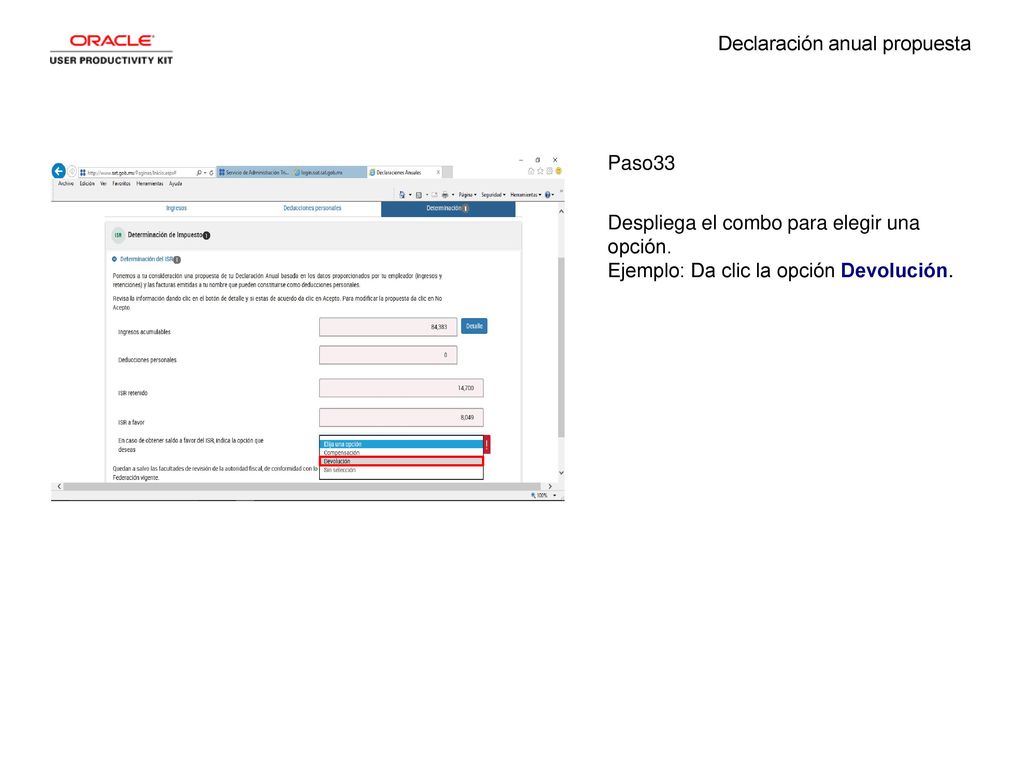The image size is (1024, 768).
Task: Collapse the Determinación del ISR section
Action: pos(114,259)
